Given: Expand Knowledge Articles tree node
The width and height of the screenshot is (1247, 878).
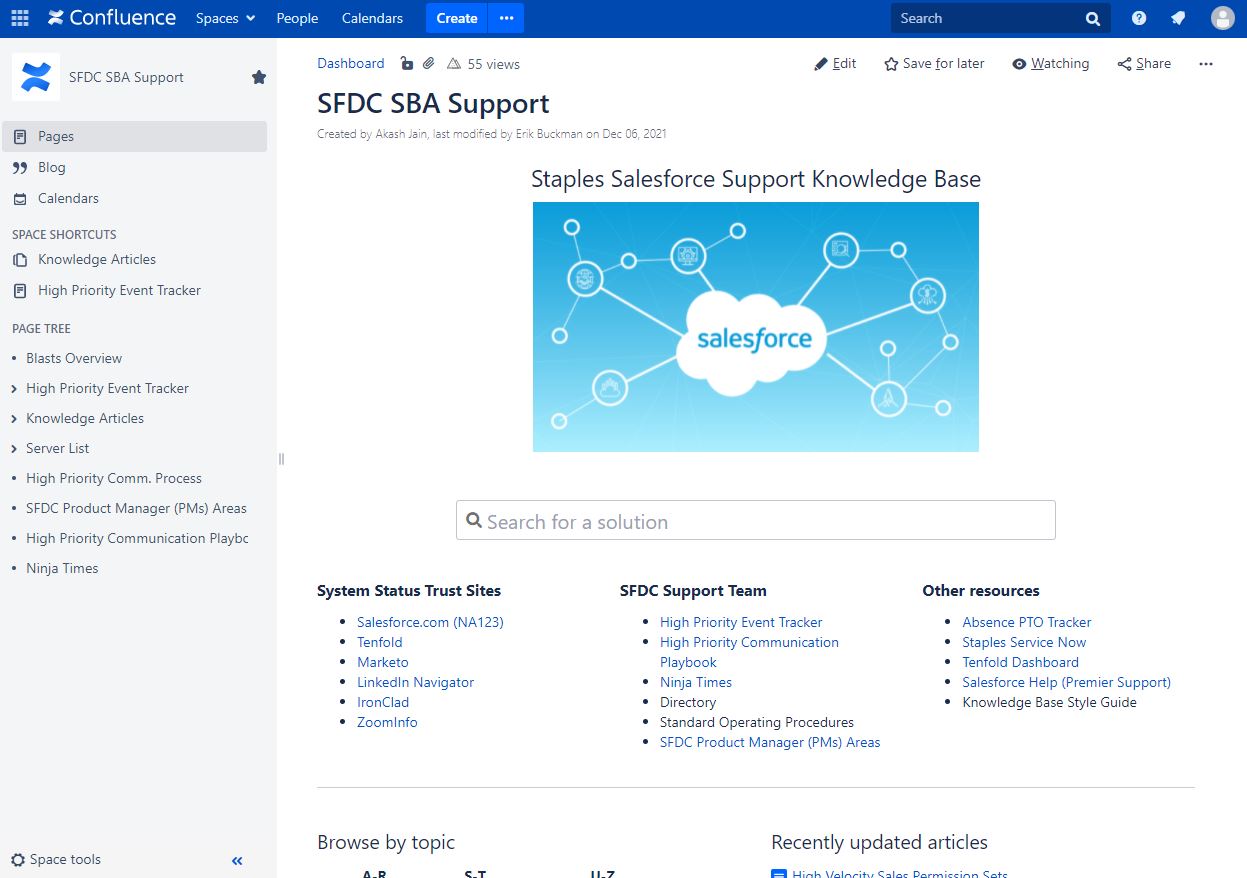Looking at the screenshot, I should coord(14,418).
